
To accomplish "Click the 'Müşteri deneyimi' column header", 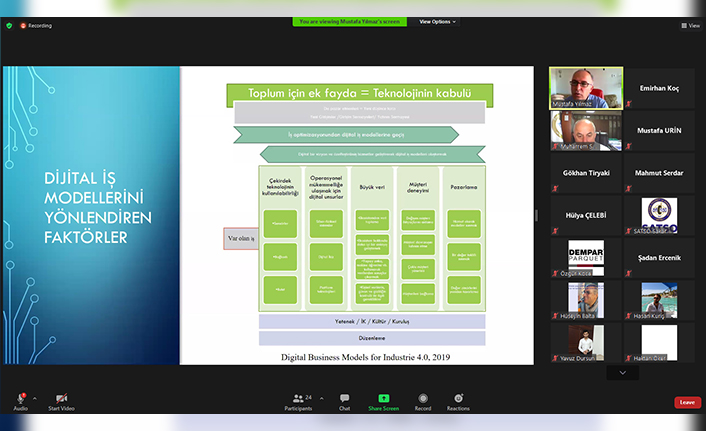I will (418, 187).
